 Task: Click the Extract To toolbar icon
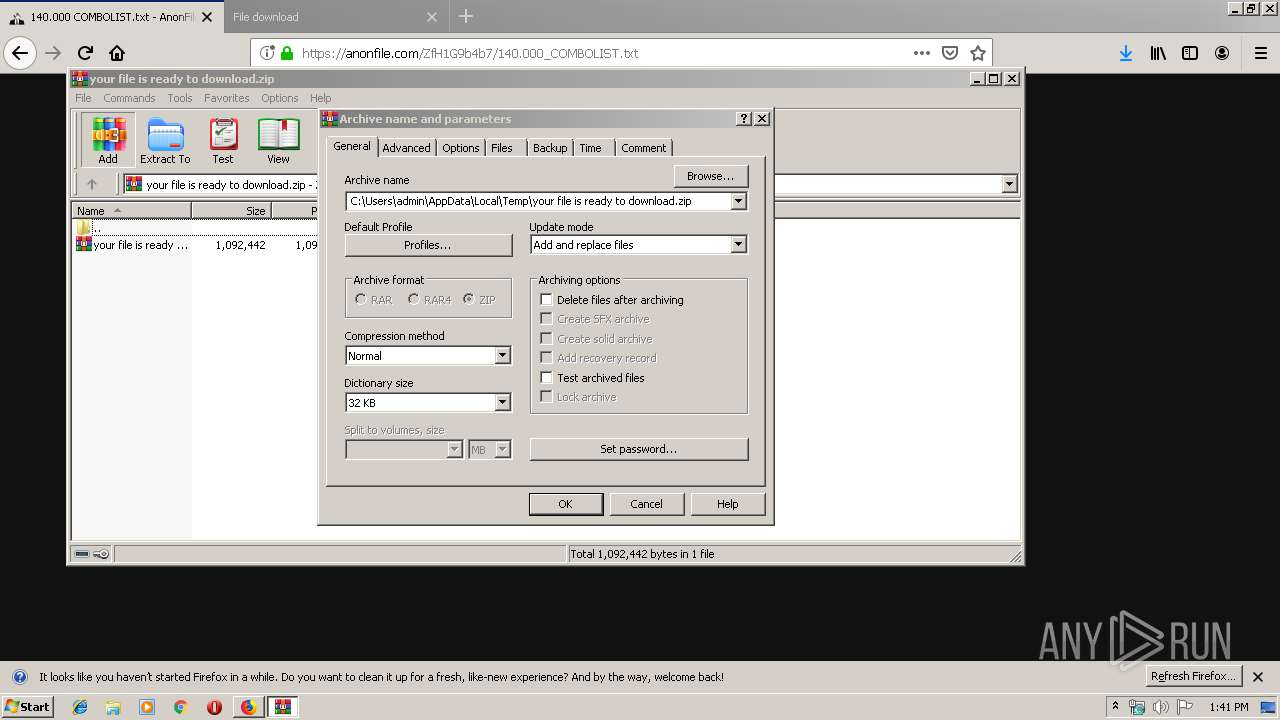tap(165, 139)
